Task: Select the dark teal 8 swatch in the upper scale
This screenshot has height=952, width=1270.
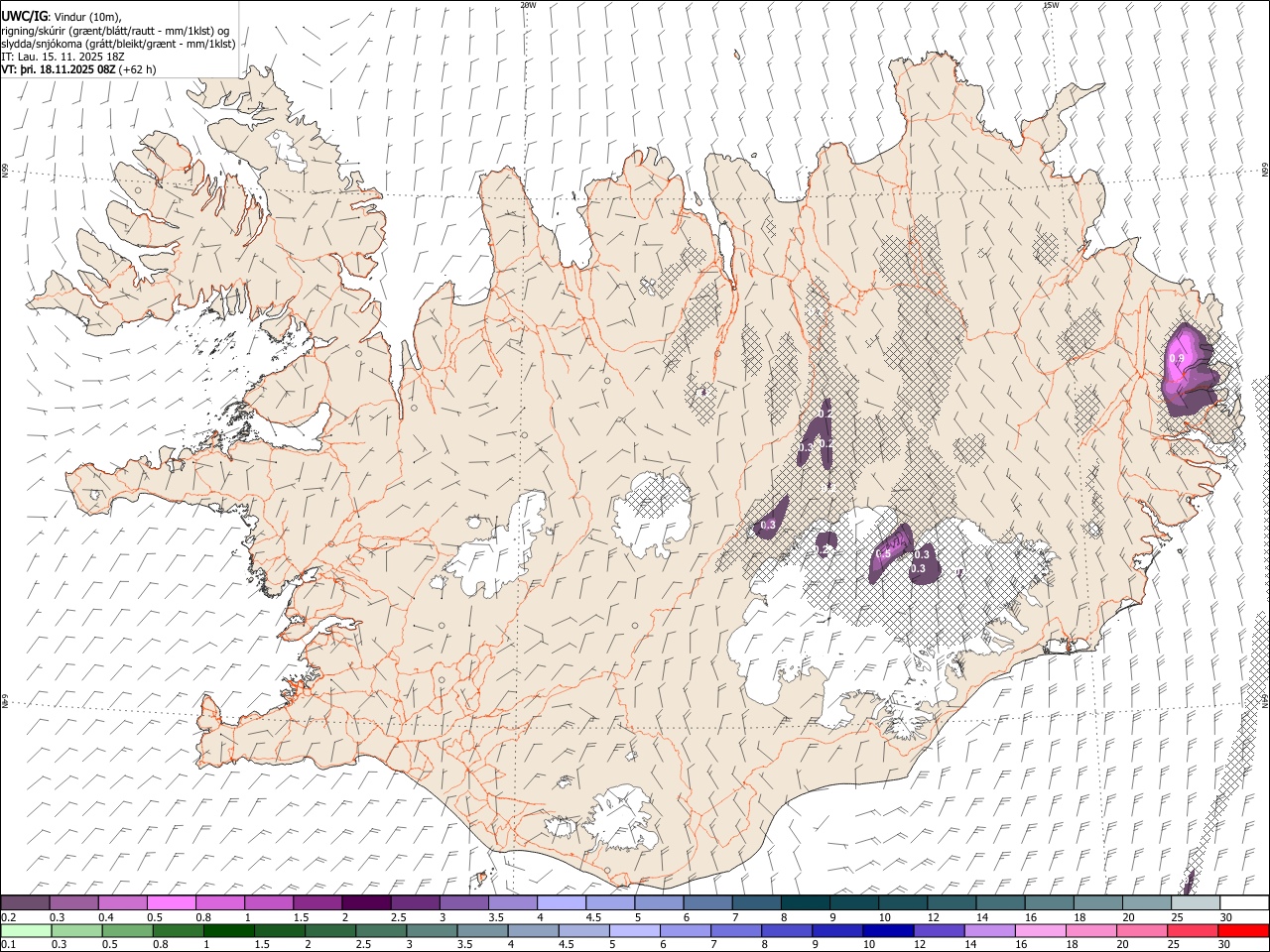Action: [x=805, y=902]
